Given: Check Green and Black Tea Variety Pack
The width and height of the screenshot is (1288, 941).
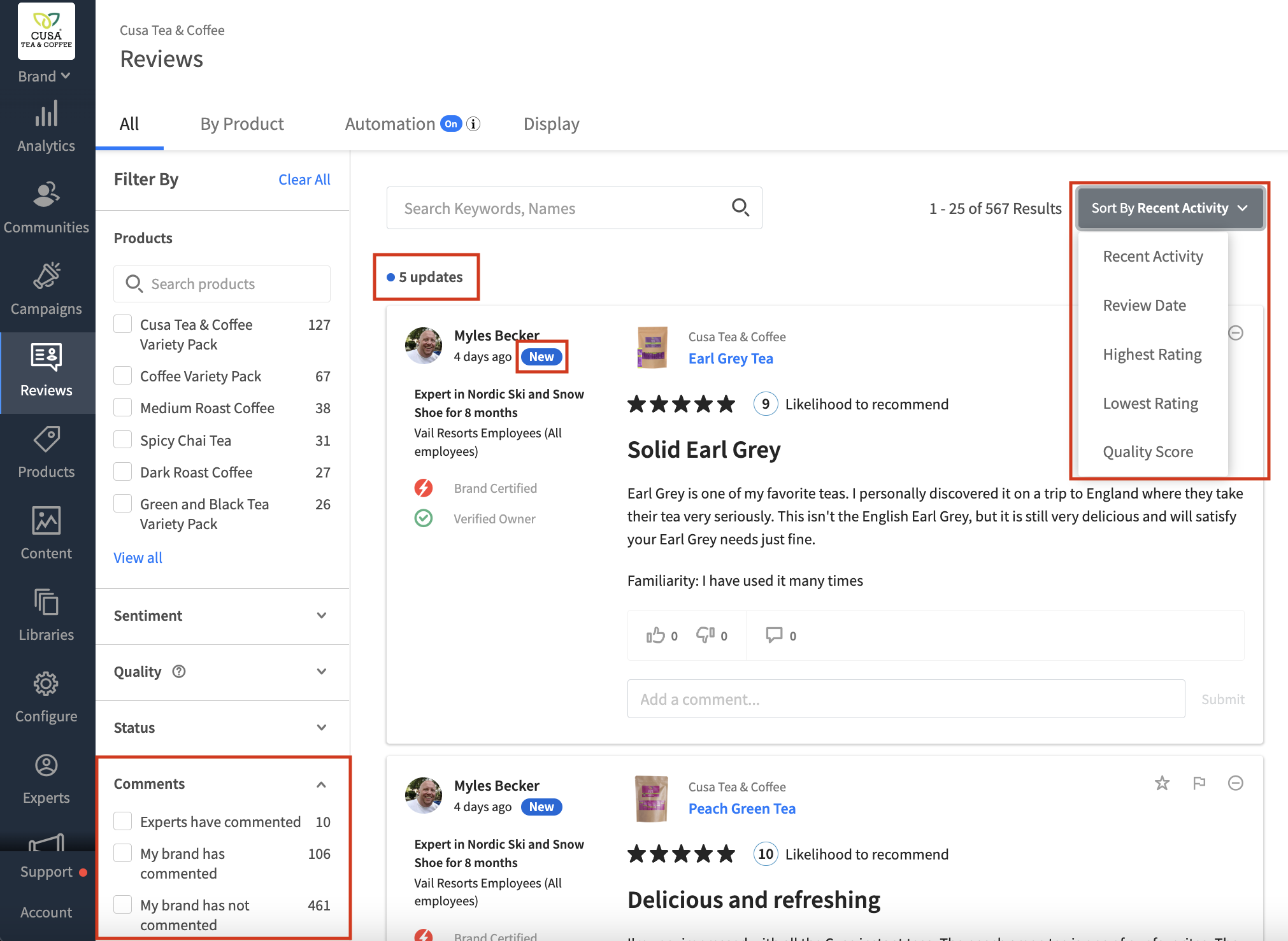Looking at the screenshot, I should pyautogui.click(x=123, y=504).
